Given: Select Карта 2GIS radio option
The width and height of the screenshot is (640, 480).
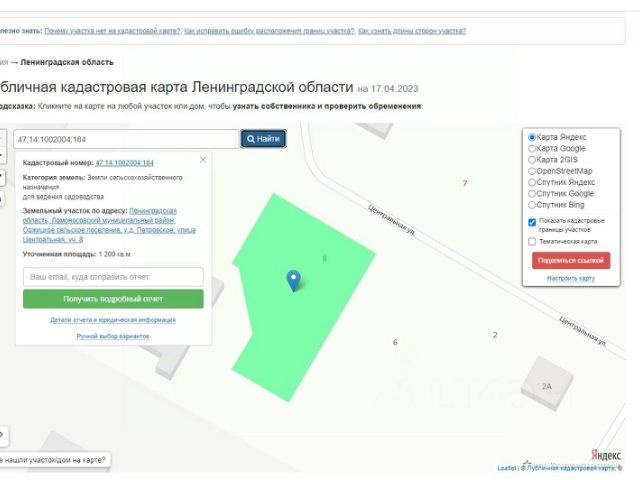Looking at the screenshot, I should coord(532,160).
